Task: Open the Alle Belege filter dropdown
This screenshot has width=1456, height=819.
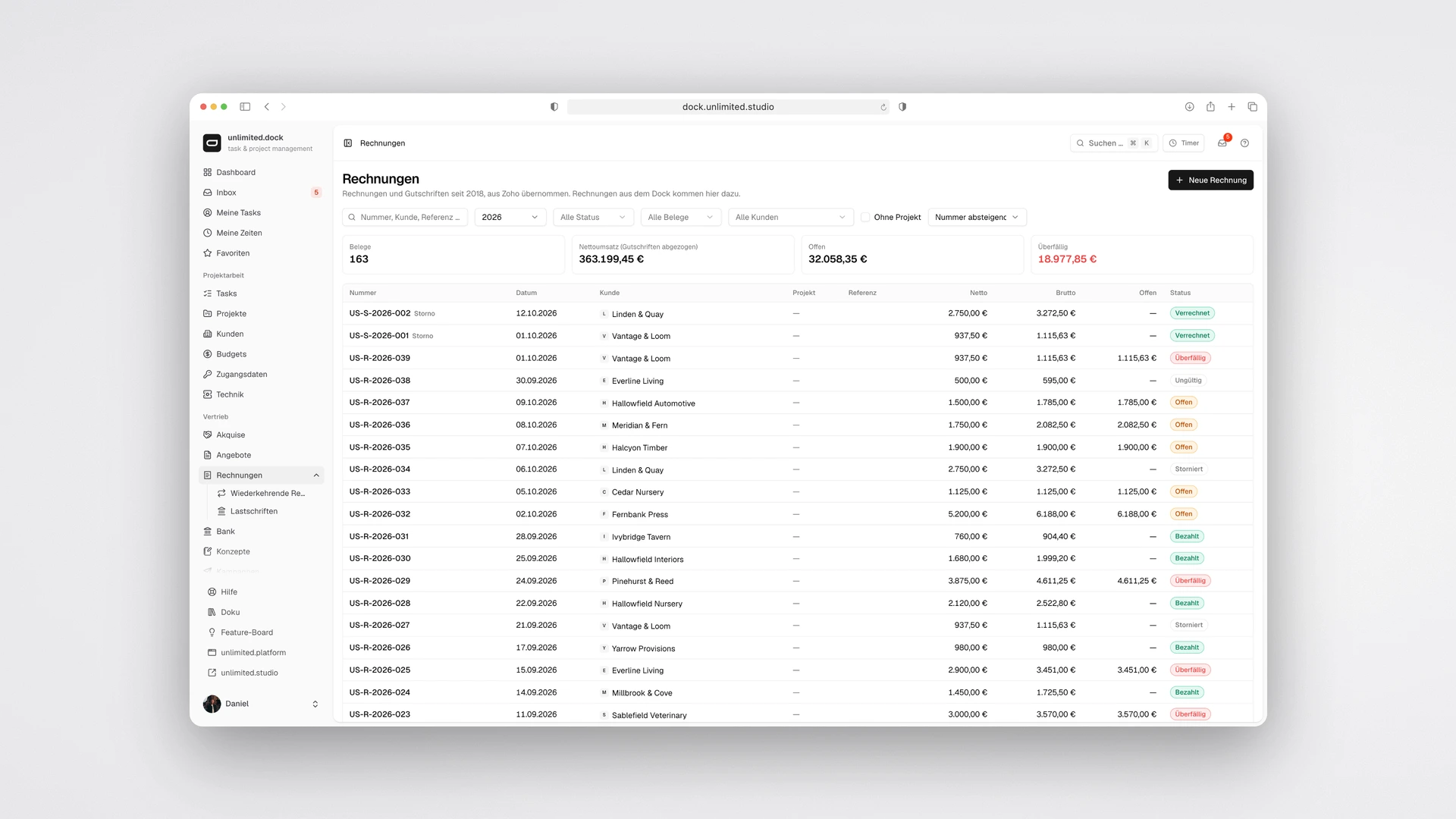Action: pyautogui.click(x=681, y=217)
